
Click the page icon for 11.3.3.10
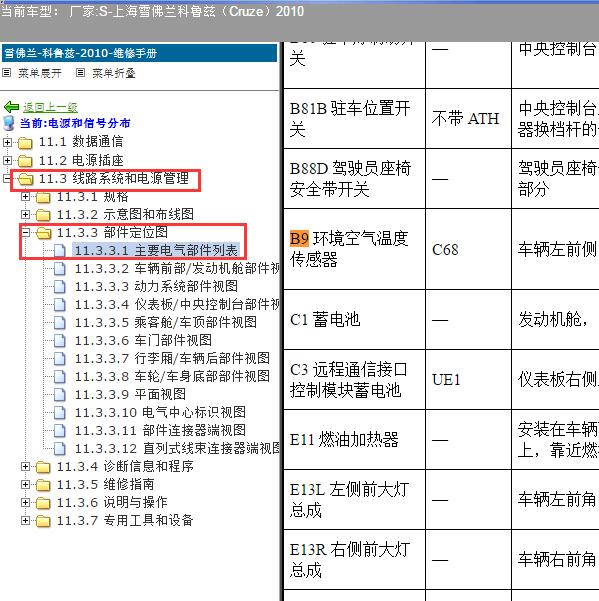click(x=59, y=413)
